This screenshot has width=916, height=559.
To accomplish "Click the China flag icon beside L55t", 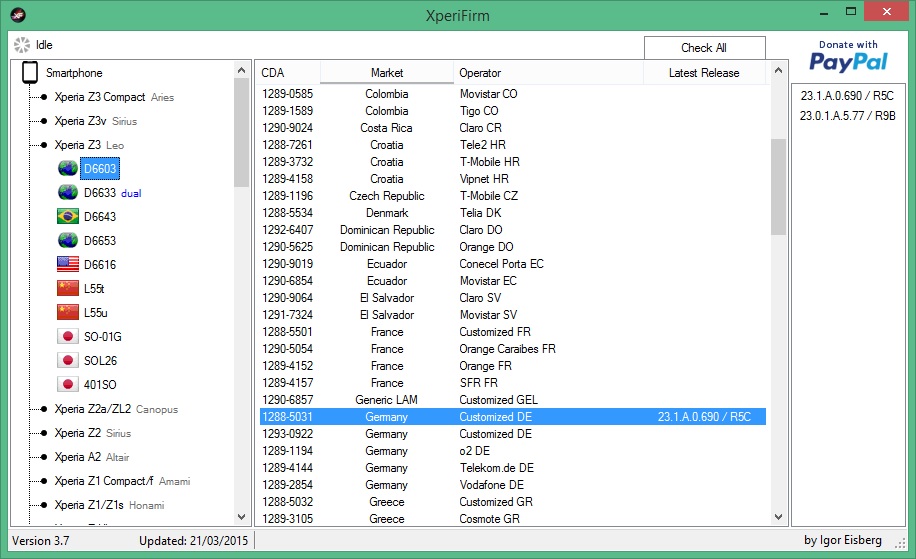I will 68,289.
